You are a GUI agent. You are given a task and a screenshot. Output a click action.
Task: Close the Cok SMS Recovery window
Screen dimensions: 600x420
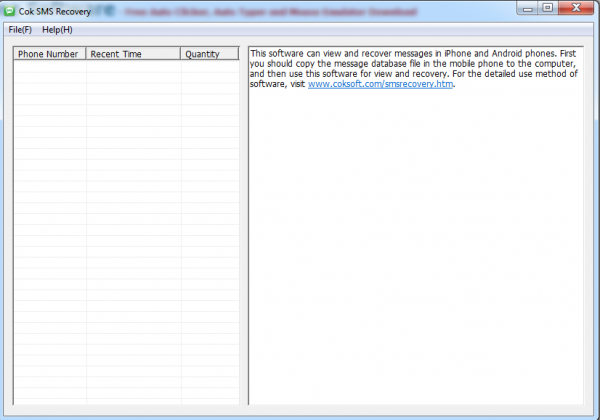[576, 8]
